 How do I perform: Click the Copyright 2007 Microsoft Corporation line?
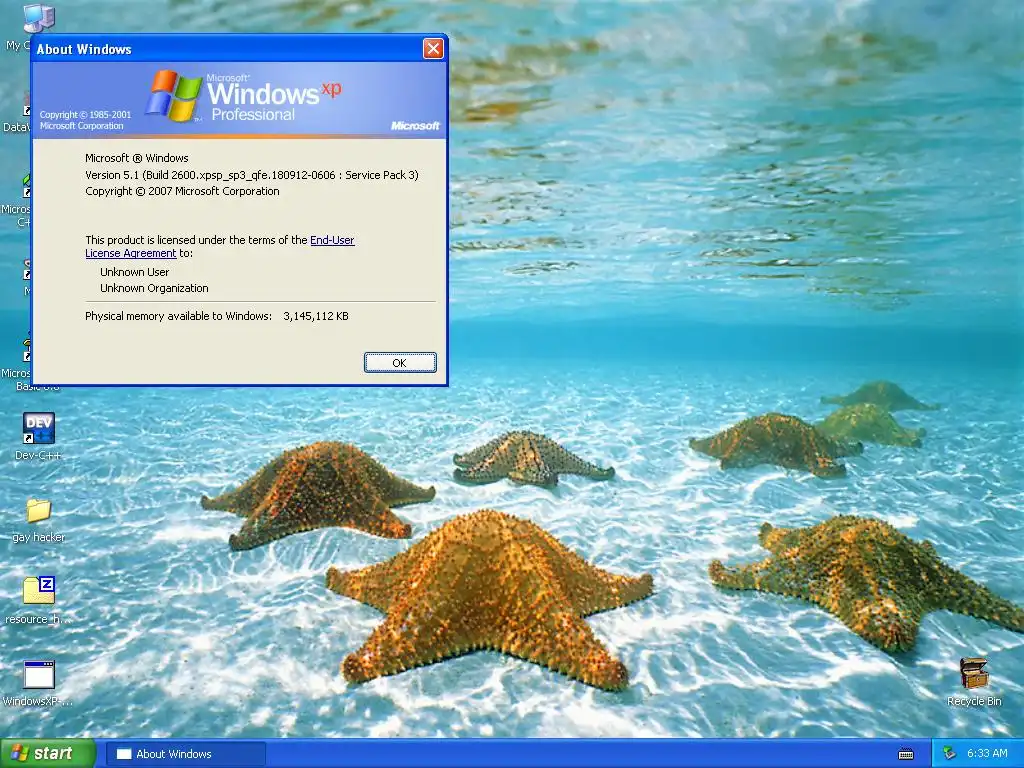(x=182, y=191)
